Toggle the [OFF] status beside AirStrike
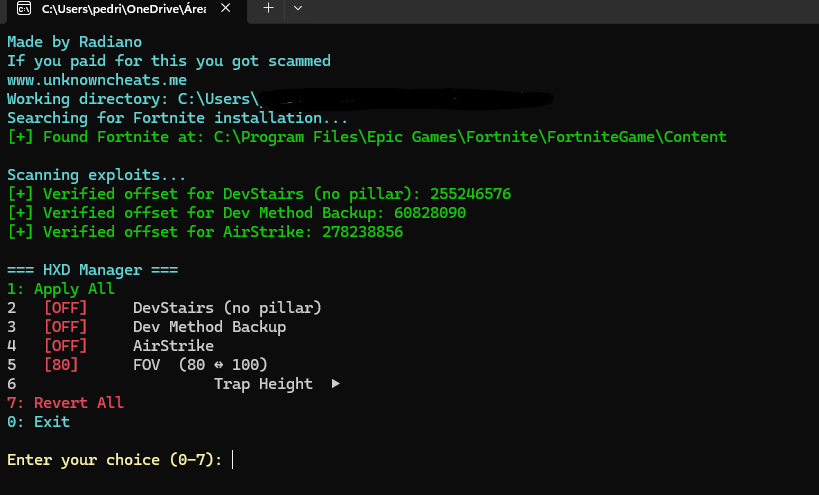Image resolution: width=819 pixels, height=495 pixels. pos(65,346)
